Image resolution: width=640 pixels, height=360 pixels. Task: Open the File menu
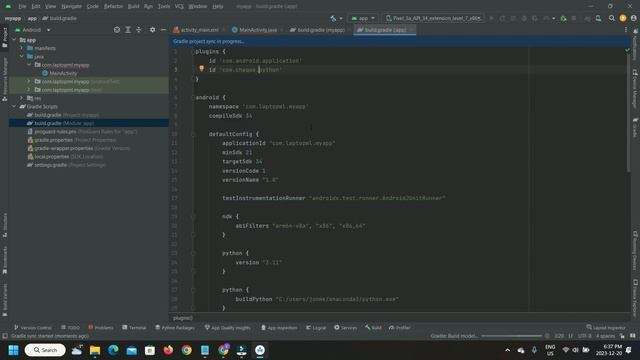(22, 7)
